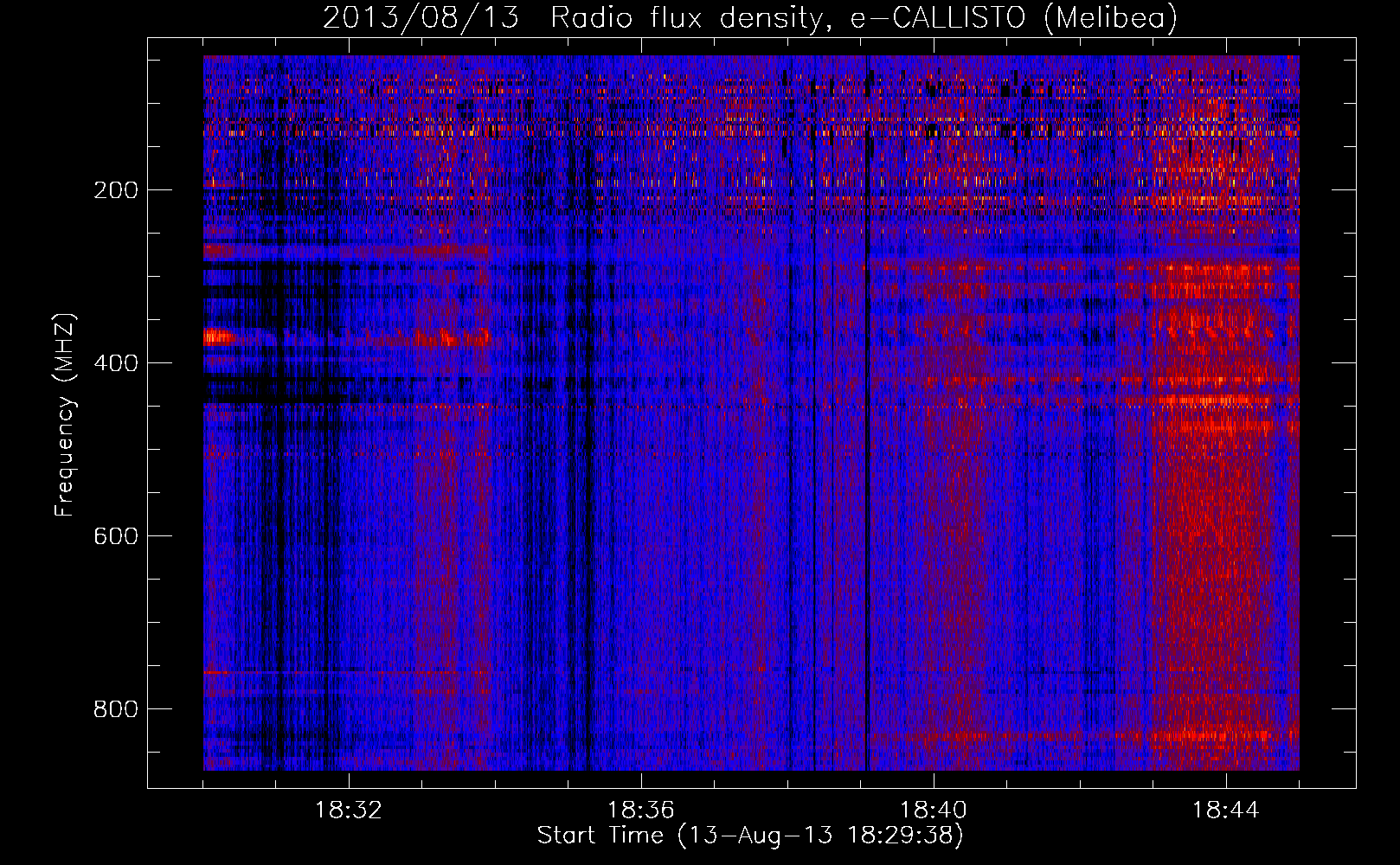Click the 18:36 time tick label
Image resolution: width=1400 pixels, height=865 pixels.
[x=641, y=811]
